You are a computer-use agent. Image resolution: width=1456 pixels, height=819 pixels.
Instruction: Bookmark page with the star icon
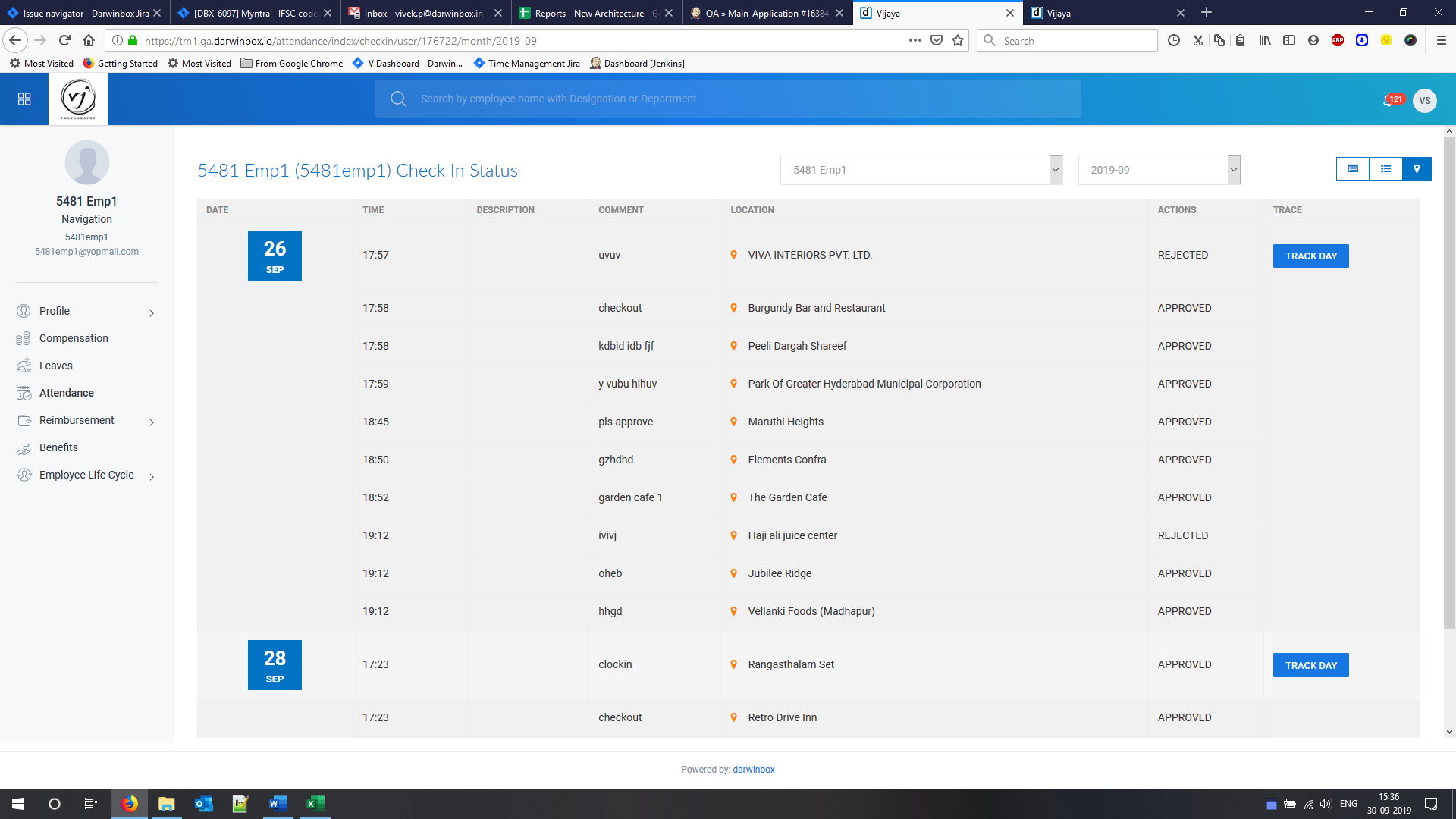pyautogui.click(x=958, y=41)
